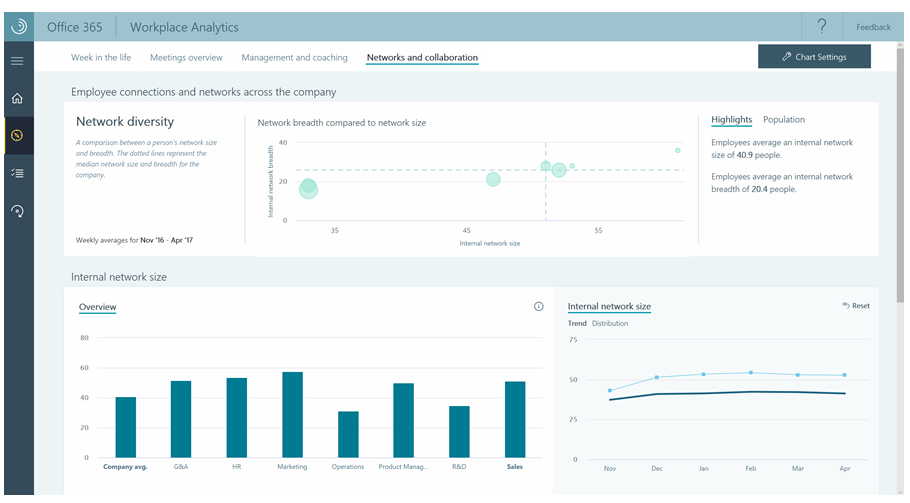Reset the Internal network size chart
The width and height of the screenshot is (910, 503).
point(856,306)
